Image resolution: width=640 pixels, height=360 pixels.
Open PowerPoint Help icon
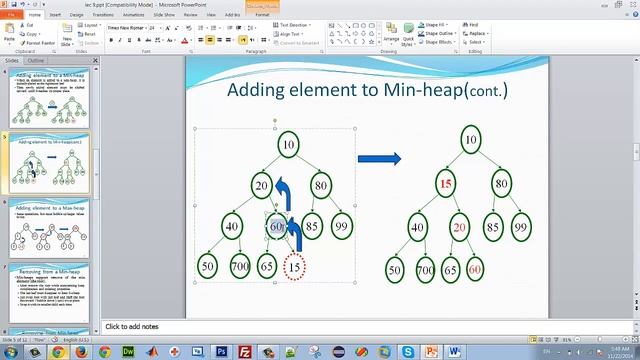636,14
